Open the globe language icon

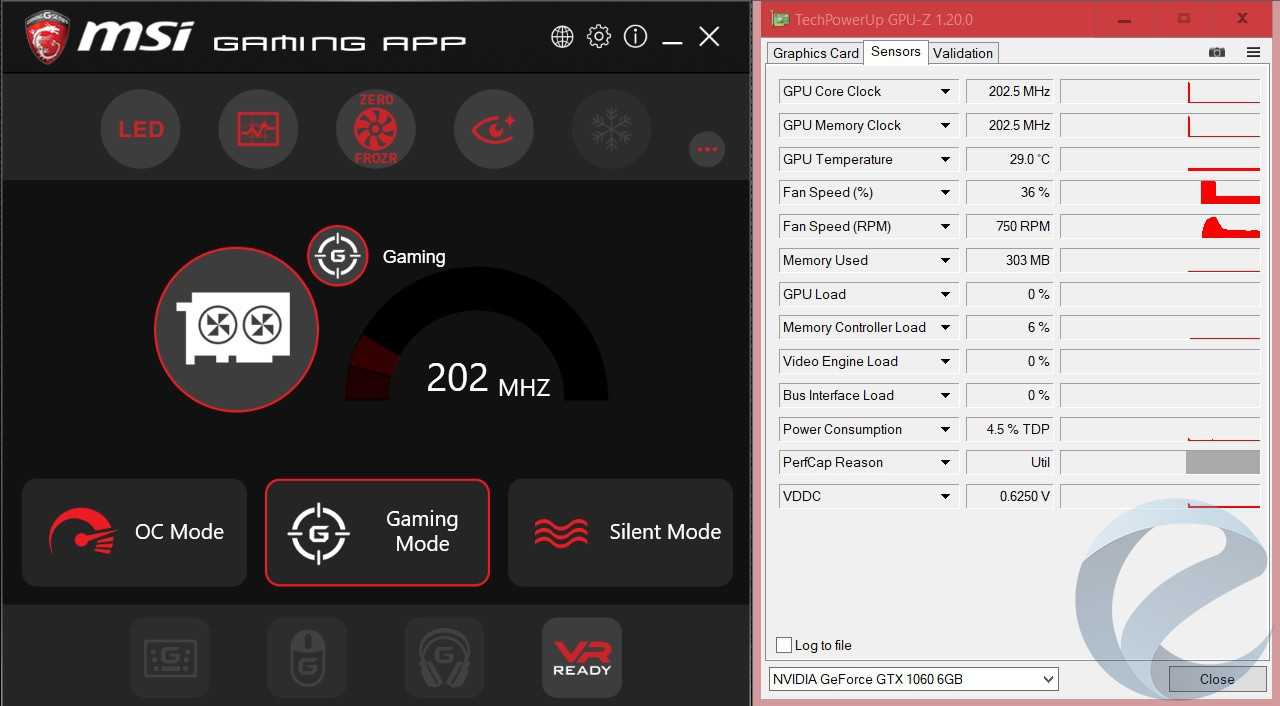click(x=562, y=37)
